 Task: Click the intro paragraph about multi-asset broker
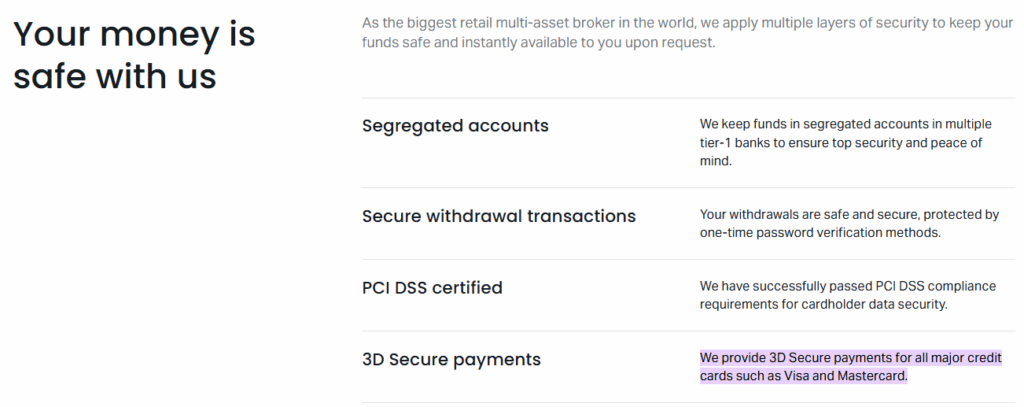click(x=687, y=34)
